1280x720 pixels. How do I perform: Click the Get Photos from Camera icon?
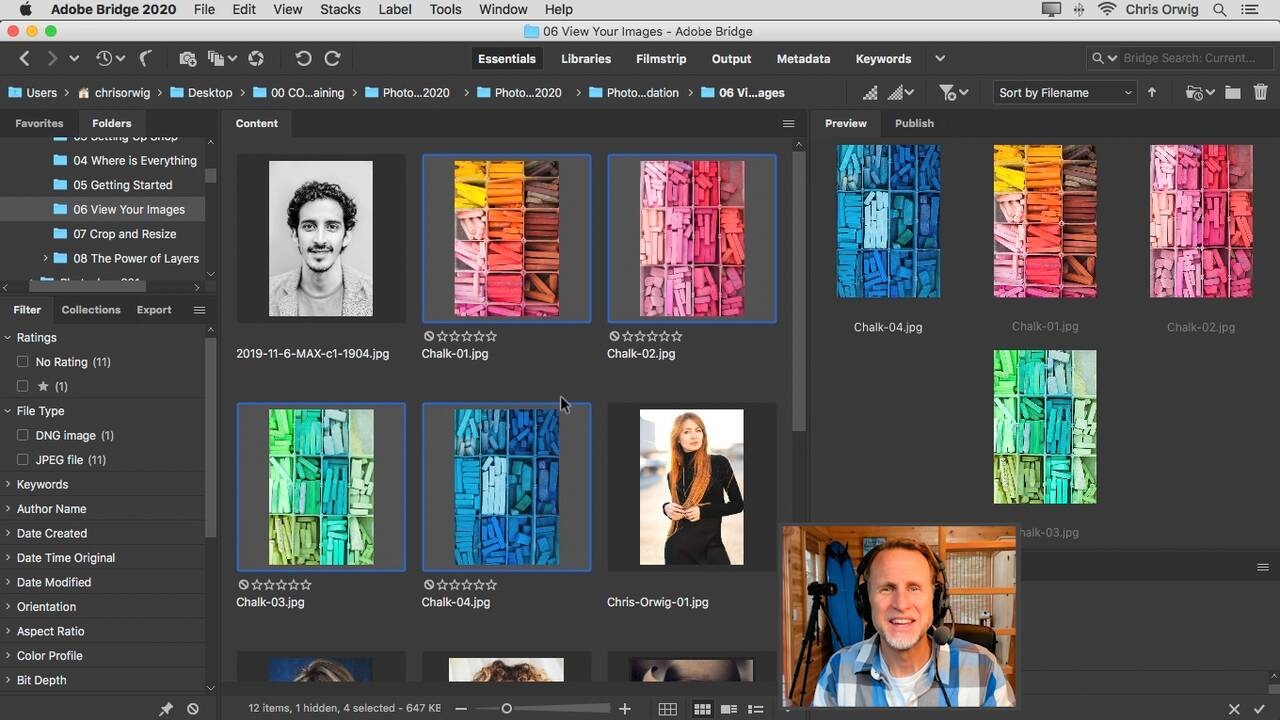point(187,59)
